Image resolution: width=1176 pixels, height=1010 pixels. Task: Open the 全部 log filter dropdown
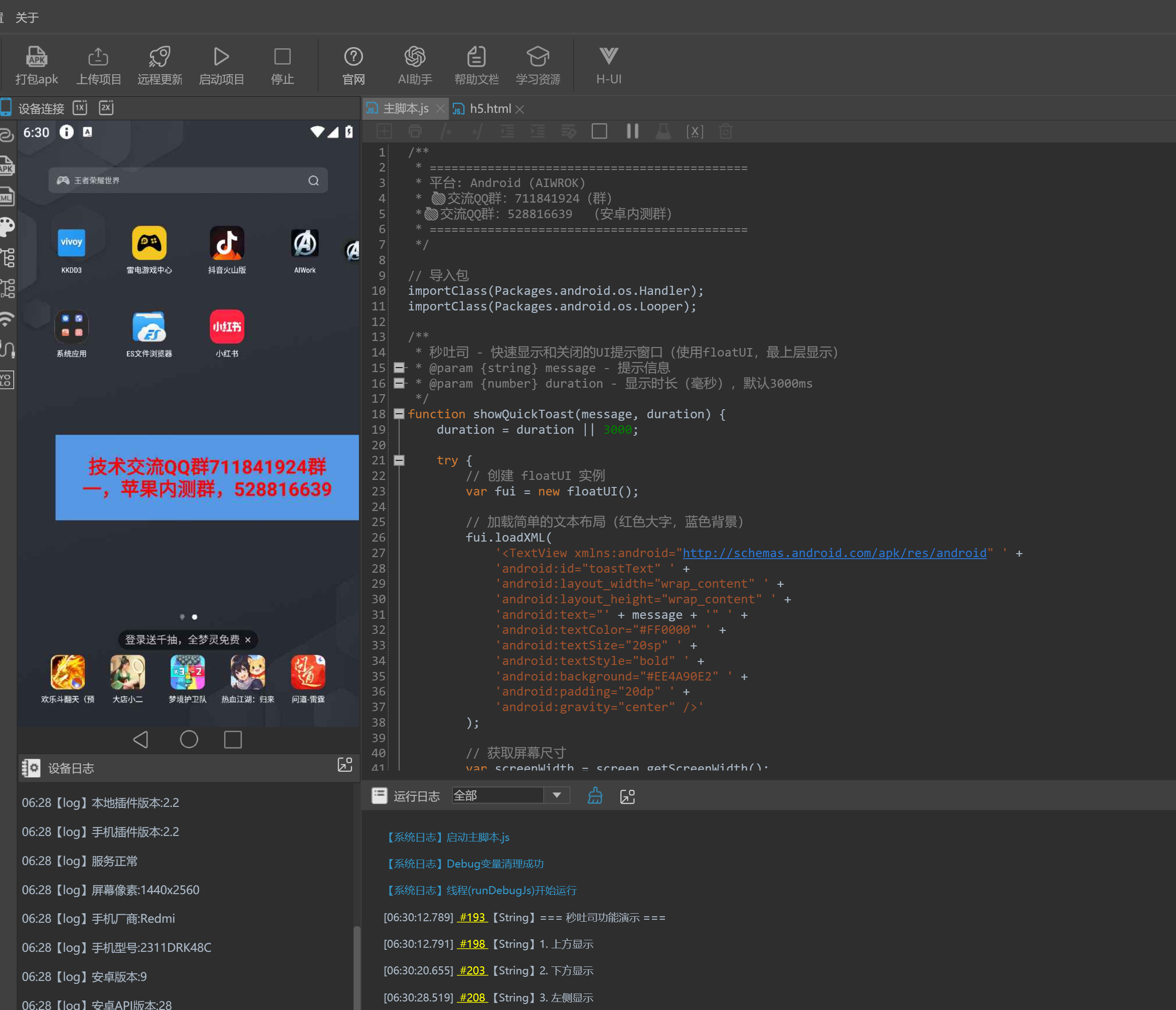556,795
